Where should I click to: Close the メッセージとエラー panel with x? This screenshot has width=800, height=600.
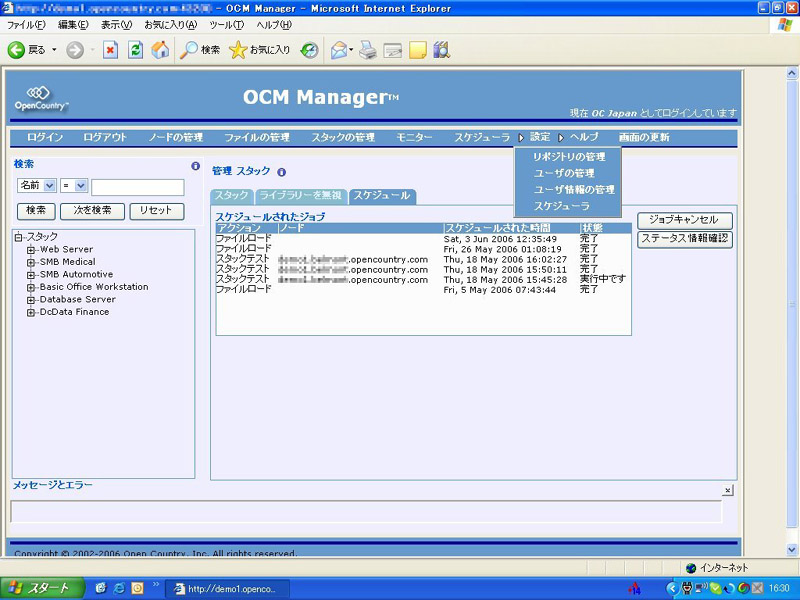[728, 491]
